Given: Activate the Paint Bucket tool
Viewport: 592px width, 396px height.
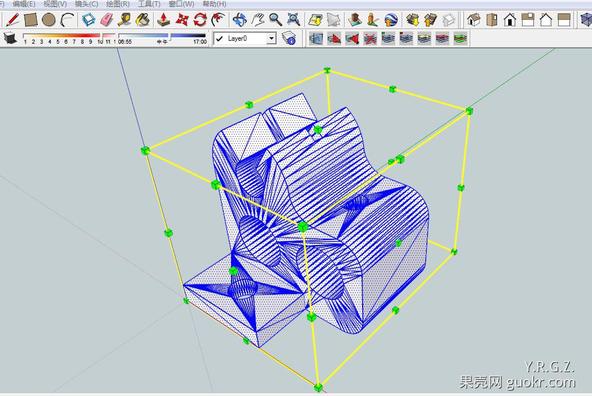Looking at the screenshot, I should point(142,20).
